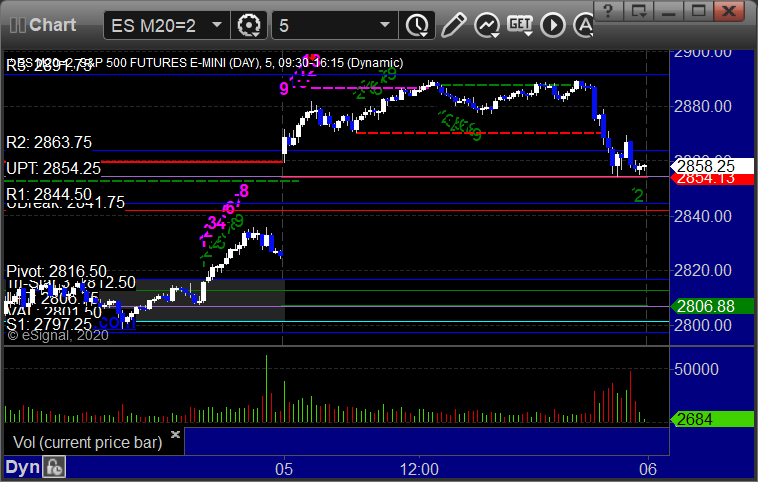Click the 50000 volume axis label
Viewport: 758px width, 482px height.
click(696, 369)
